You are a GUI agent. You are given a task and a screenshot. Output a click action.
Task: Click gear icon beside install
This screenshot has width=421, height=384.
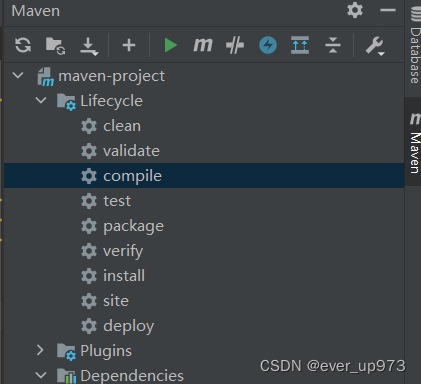pos(89,276)
